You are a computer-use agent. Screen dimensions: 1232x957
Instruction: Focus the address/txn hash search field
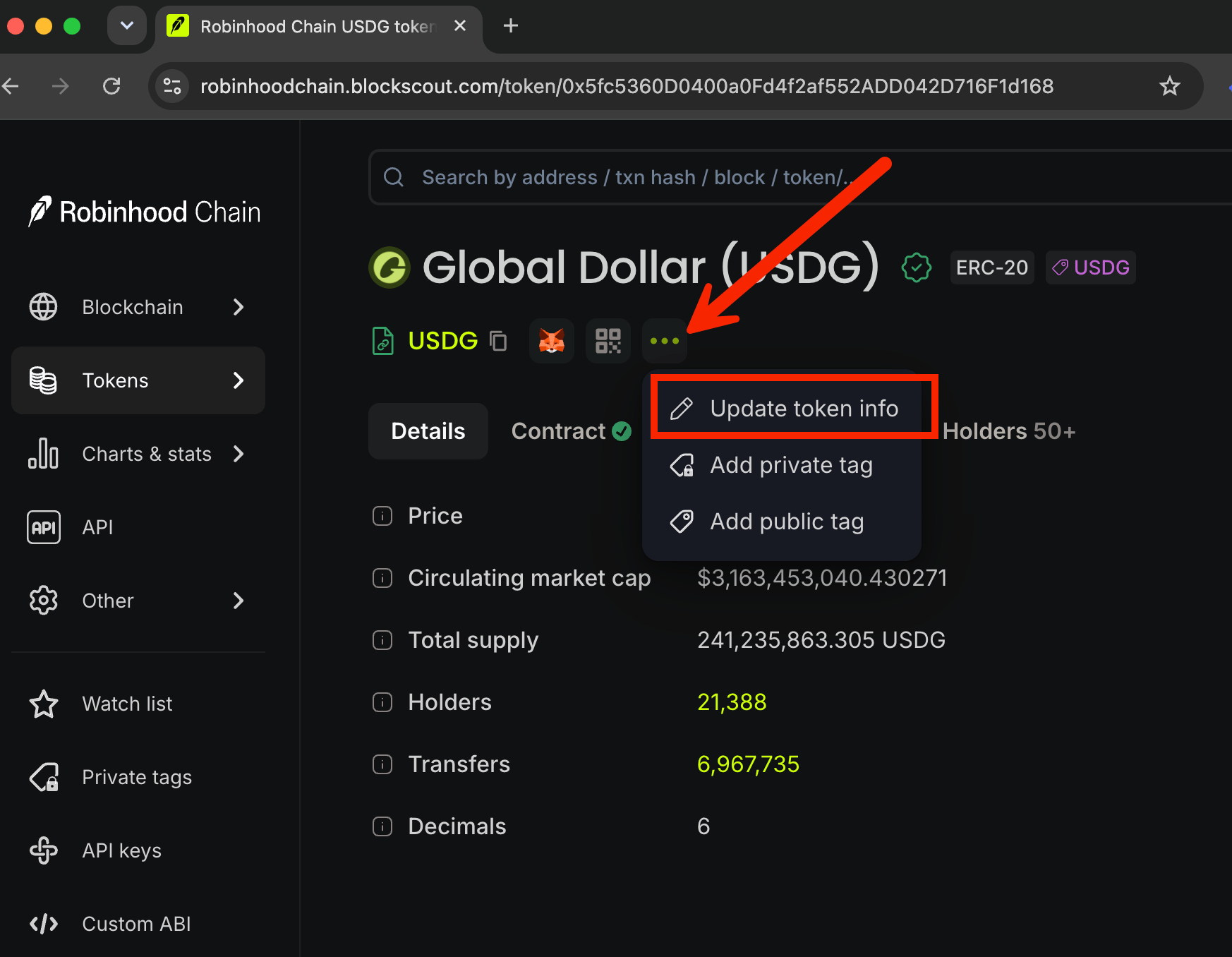pyautogui.click(x=800, y=177)
